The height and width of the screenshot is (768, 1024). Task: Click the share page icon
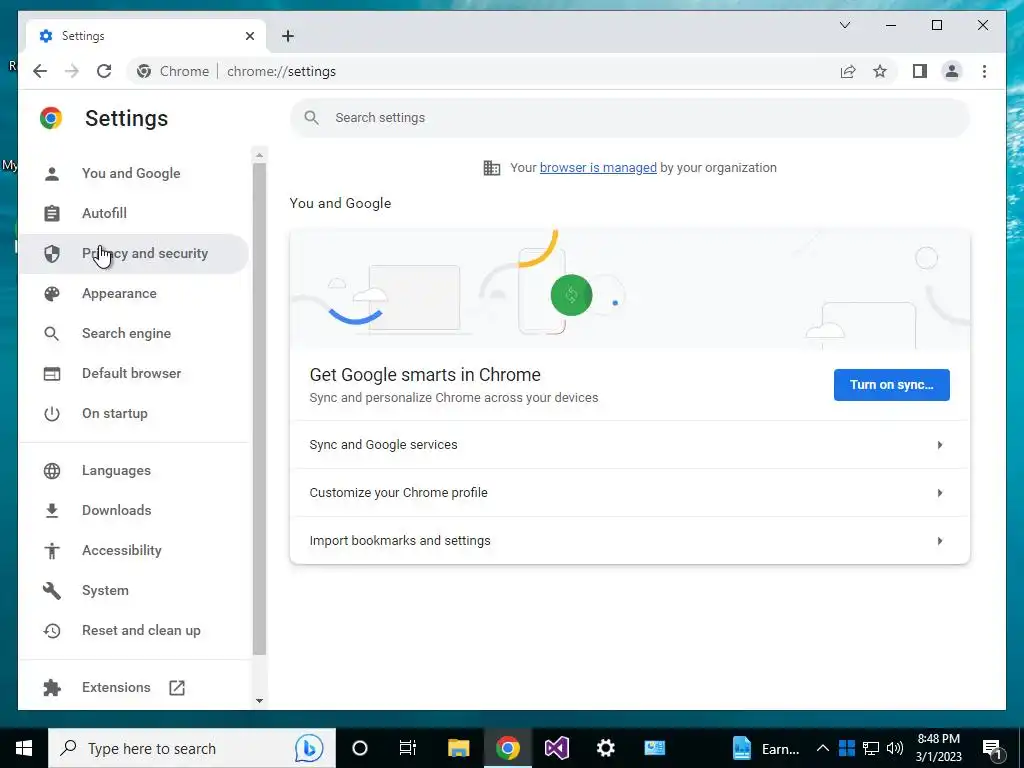848,71
